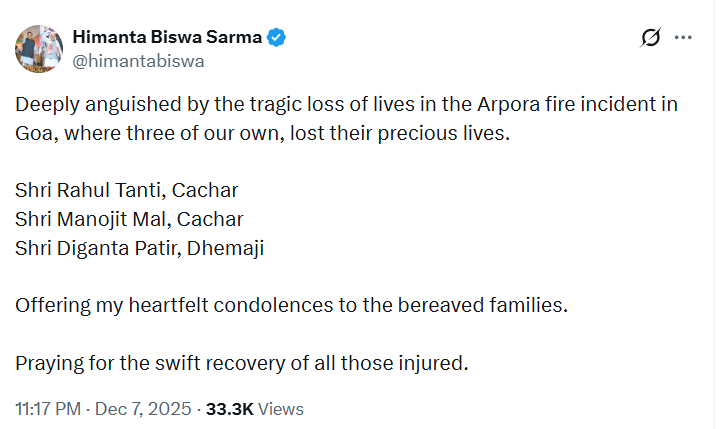Open the Grok explain-this-post icon
Viewport: 721px width, 429px height.
[650, 38]
